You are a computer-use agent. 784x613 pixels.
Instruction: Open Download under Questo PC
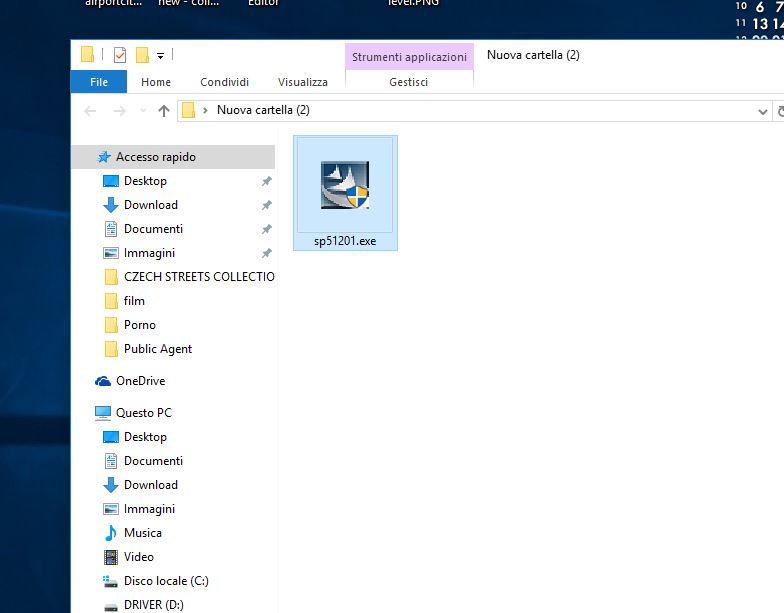pyautogui.click(x=150, y=485)
